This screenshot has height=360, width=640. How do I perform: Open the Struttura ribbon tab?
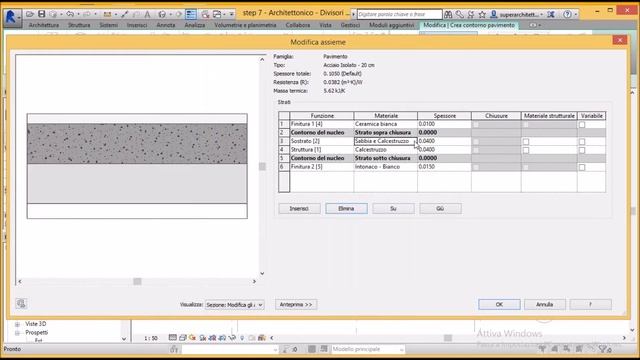(x=79, y=25)
